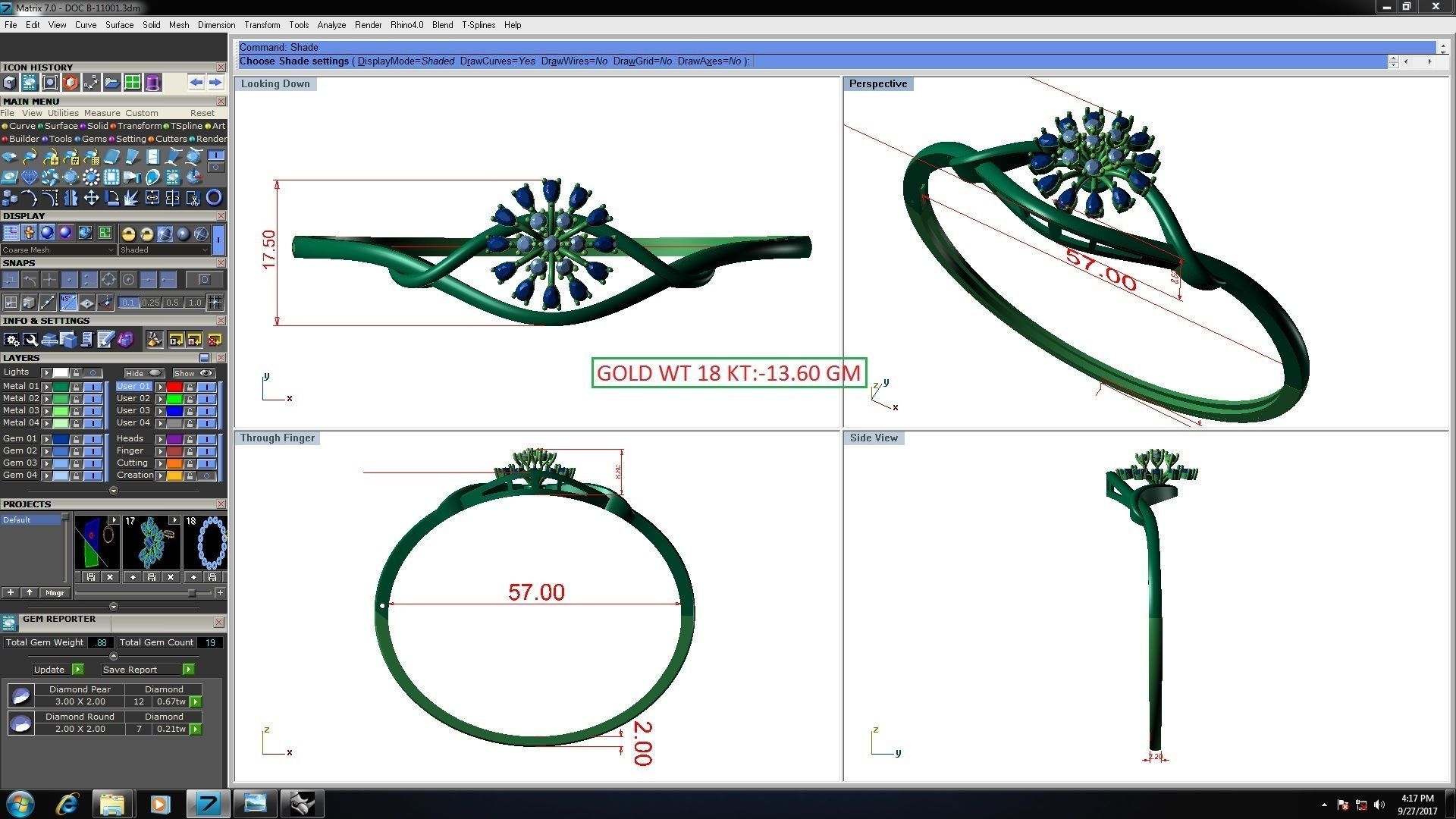
Task: Toggle visibility of Creation layer
Action: pyautogui.click(x=206, y=475)
